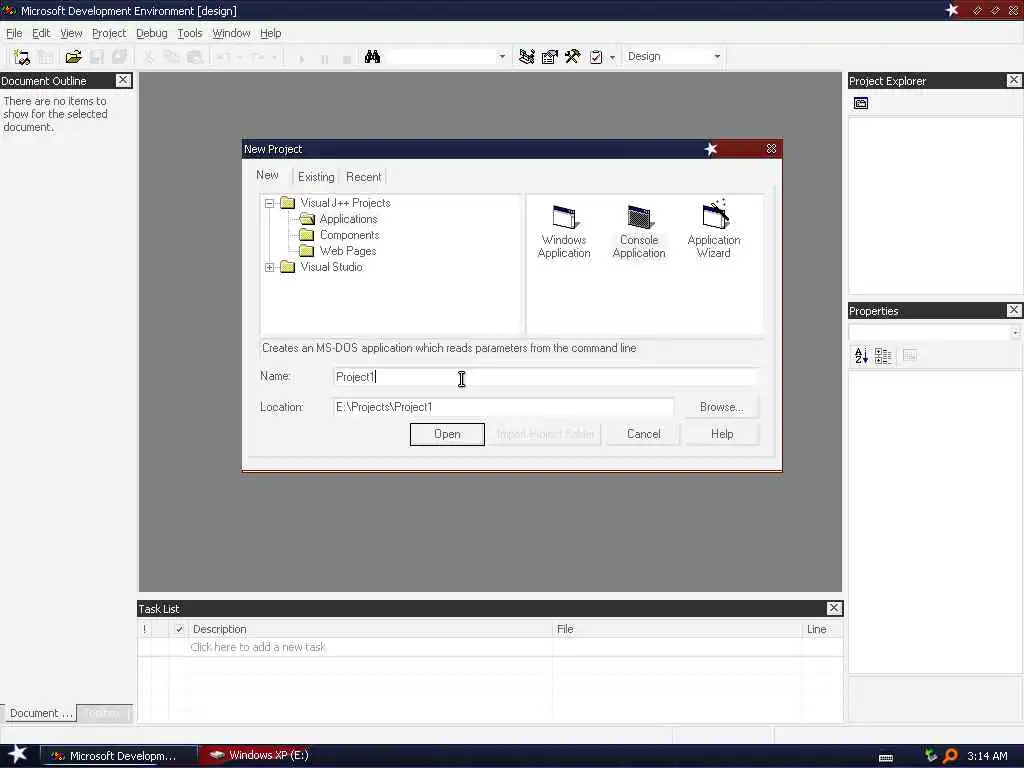Screen dimensions: 1024x768
Task: Open the Help menu
Action: [x=270, y=33]
